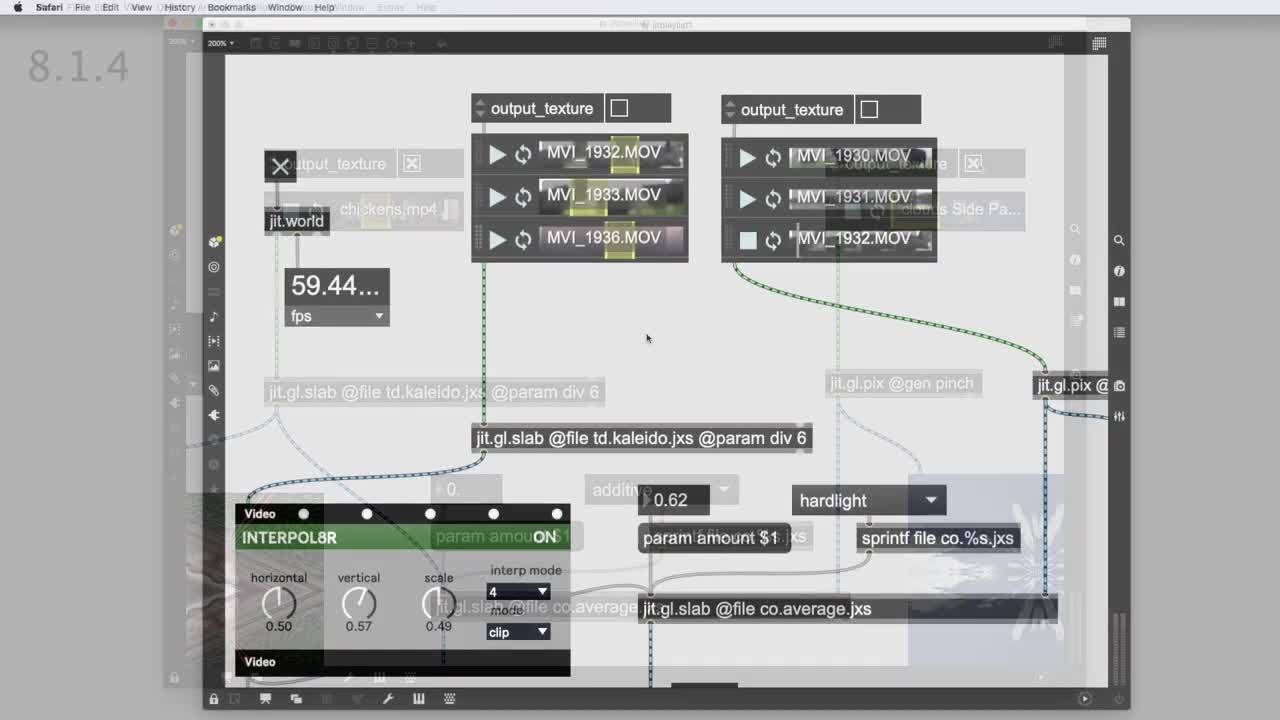
Task: Open the list view icon in right toolbar
Action: click(1119, 332)
